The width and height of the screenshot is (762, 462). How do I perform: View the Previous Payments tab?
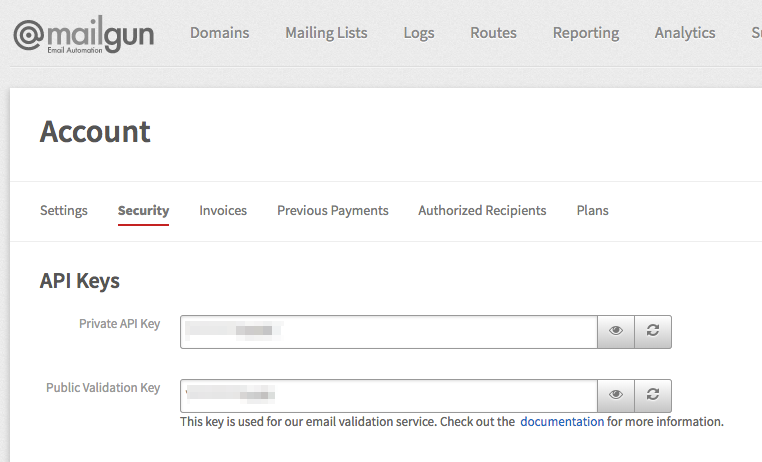tap(333, 211)
